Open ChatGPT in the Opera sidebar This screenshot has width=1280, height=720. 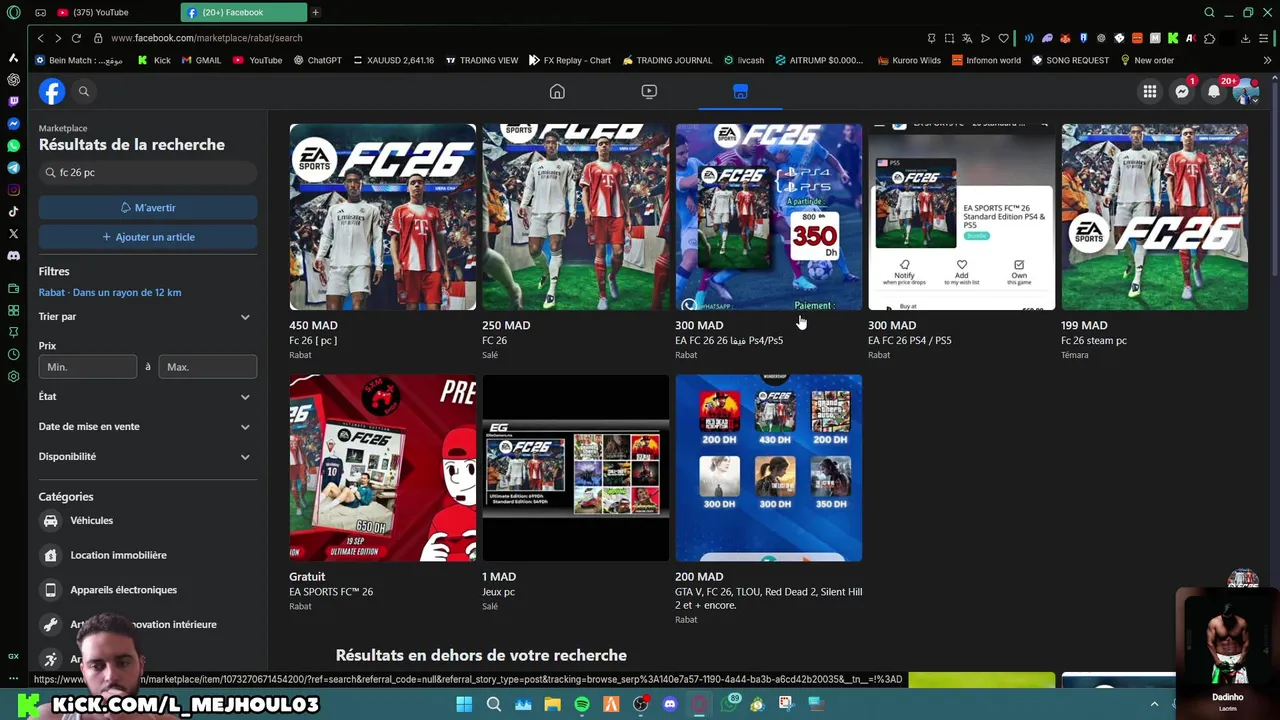pyautogui.click(x=13, y=79)
